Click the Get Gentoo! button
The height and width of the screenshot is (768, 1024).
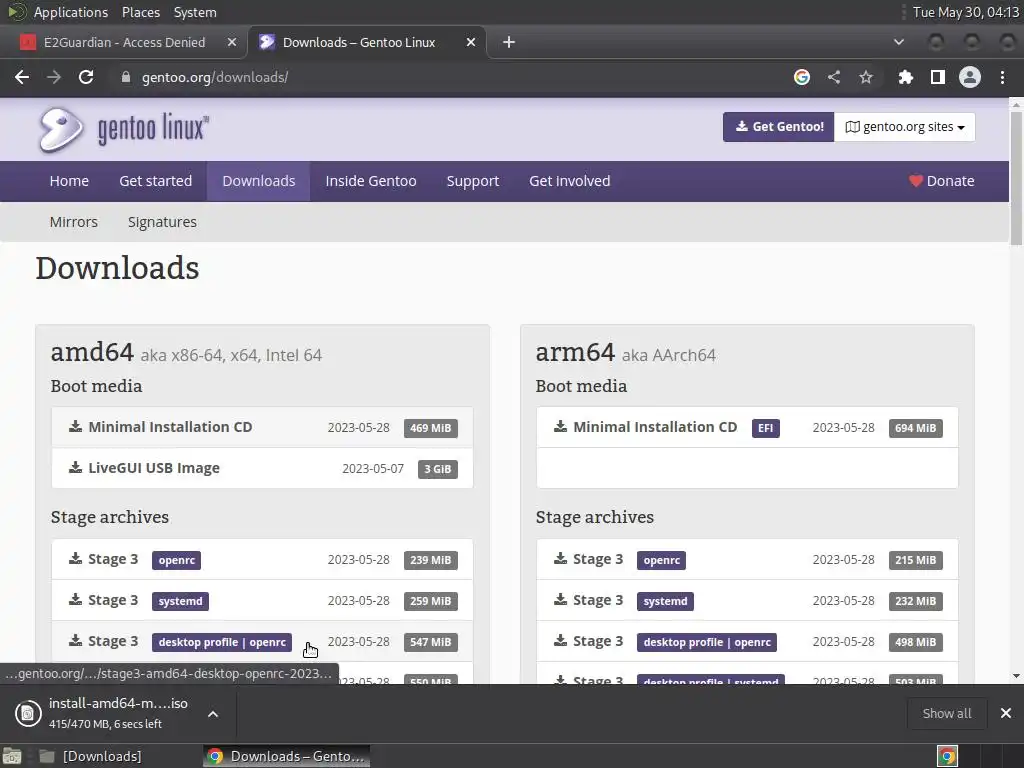coord(778,127)
